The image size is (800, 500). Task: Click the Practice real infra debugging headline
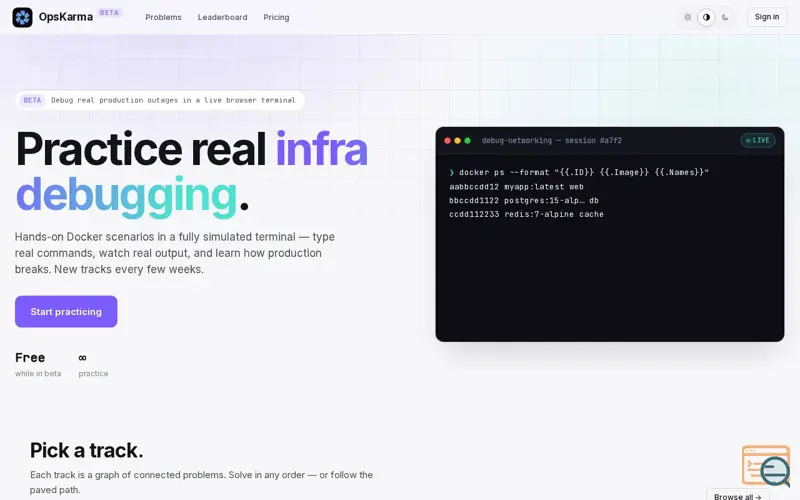click(x=191, y=172)
